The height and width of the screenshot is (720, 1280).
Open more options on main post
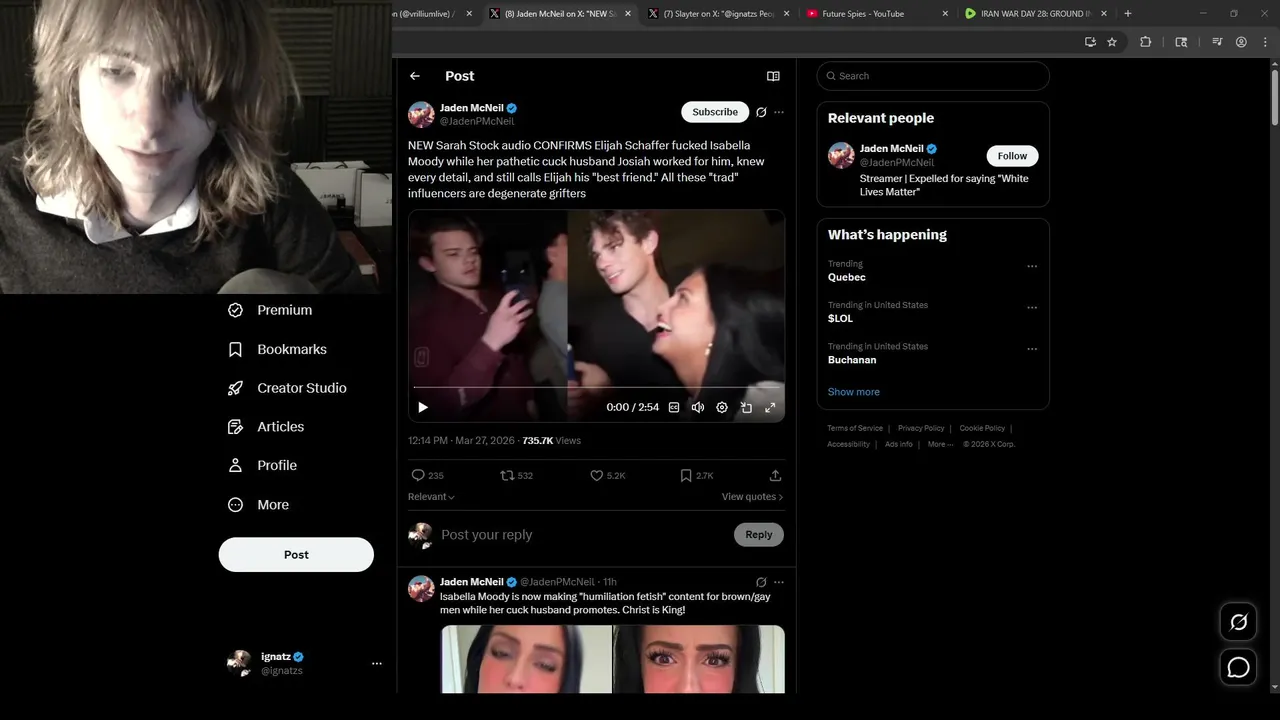pyautogui.click(x=779, y=112)
